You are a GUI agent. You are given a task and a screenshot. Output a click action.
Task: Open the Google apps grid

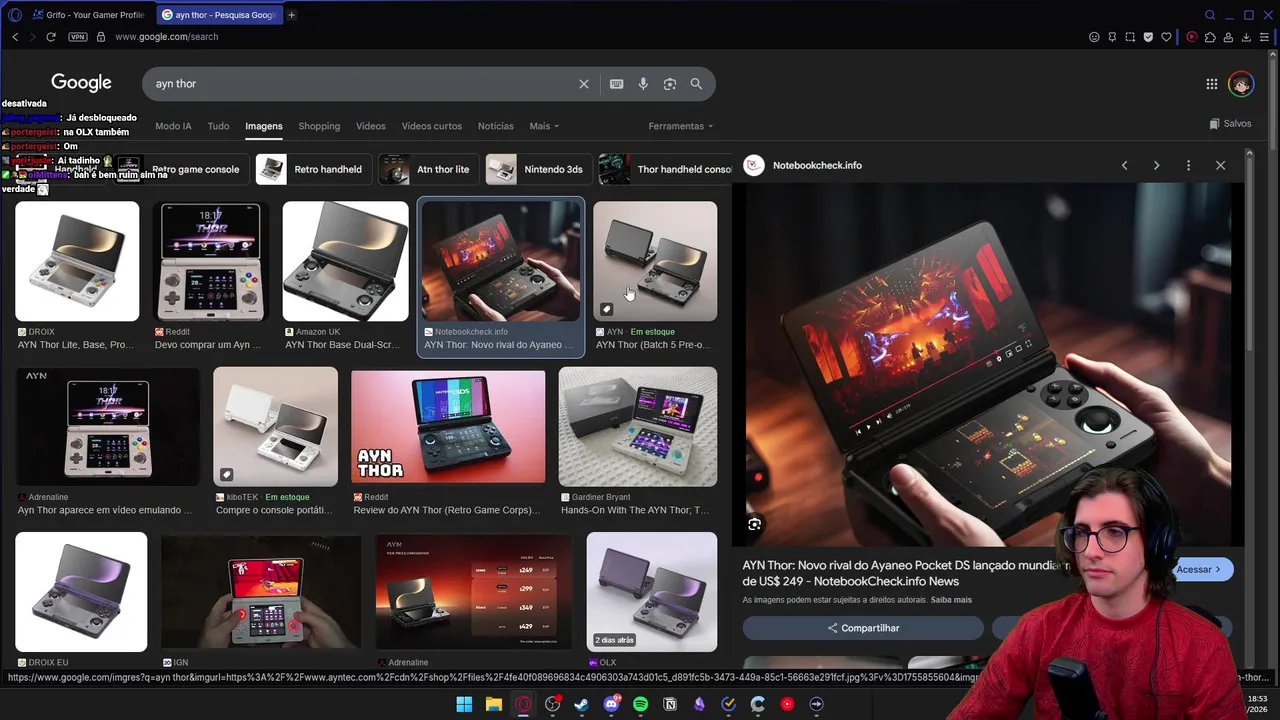click(1212, 84)
